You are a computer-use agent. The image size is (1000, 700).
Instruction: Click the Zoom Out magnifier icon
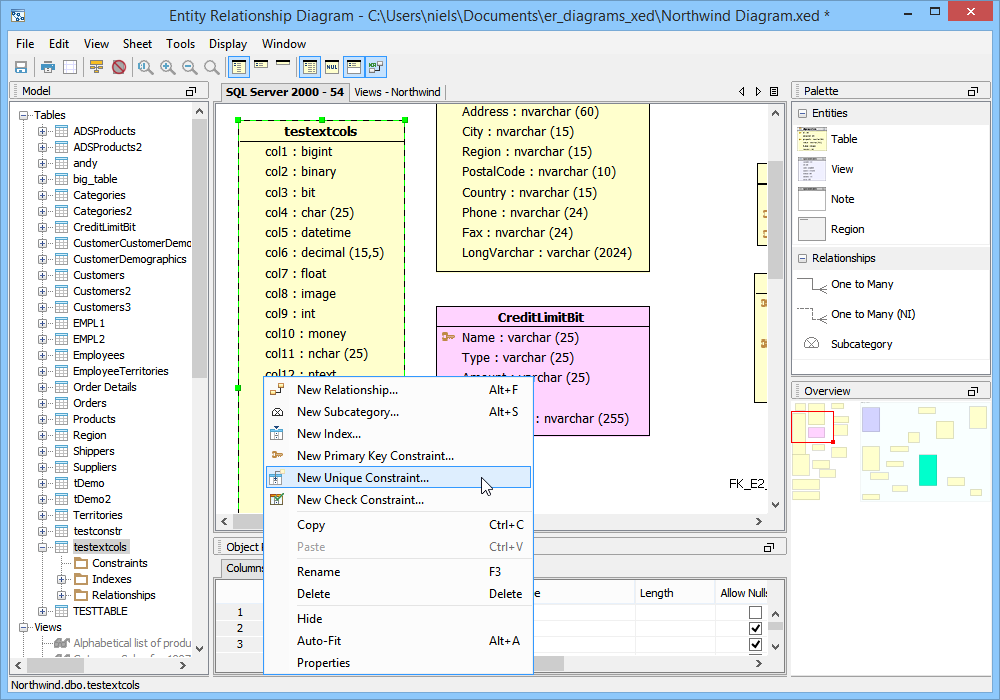pyautogui.click(x=189, y=67)
